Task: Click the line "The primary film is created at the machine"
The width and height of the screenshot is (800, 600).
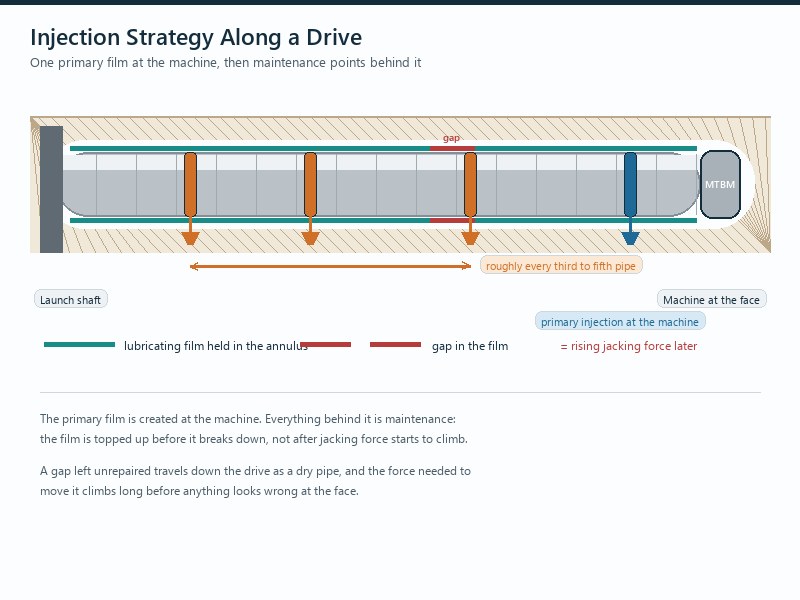Action: coord(248,419)
